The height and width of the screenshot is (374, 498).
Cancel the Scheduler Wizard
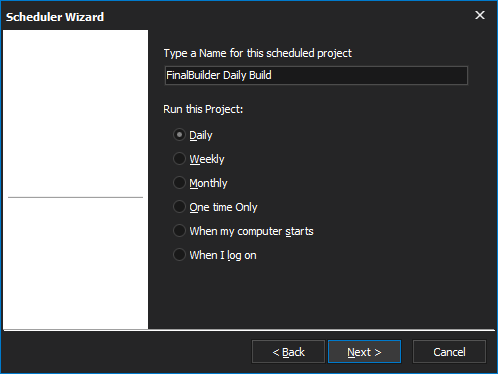point(449,352)
